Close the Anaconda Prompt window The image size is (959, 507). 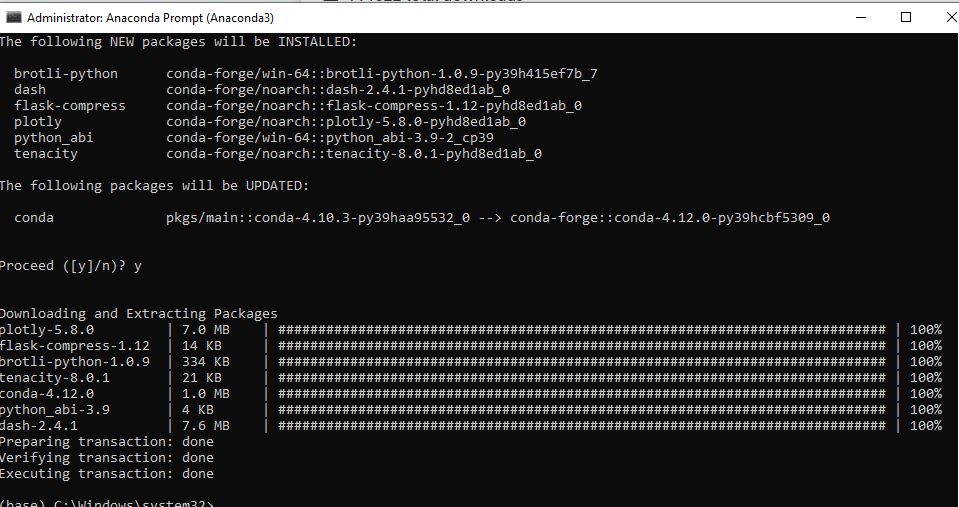[x=950, y=17]
